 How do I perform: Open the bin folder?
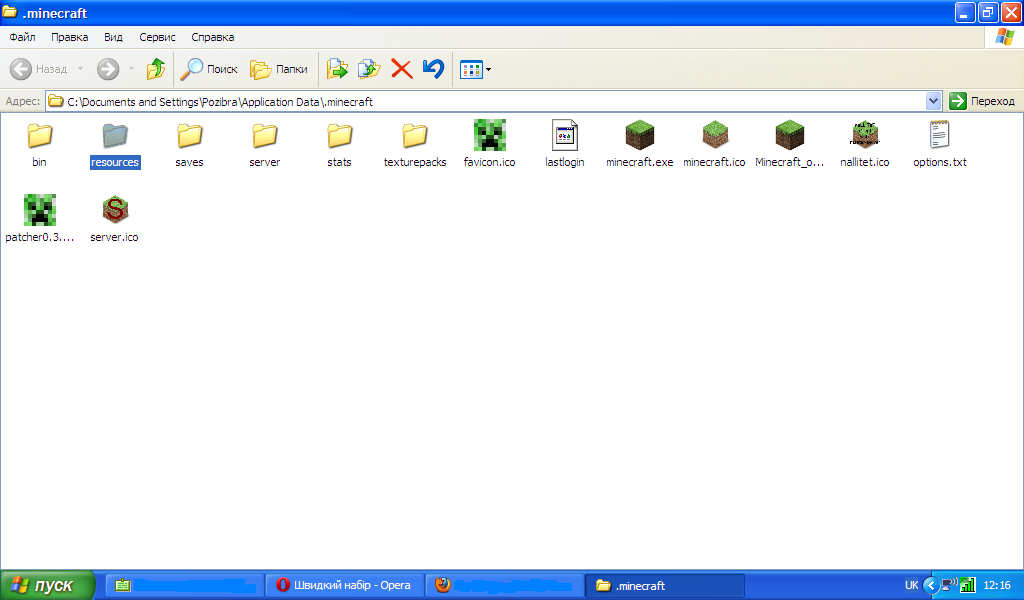[39, 136]
